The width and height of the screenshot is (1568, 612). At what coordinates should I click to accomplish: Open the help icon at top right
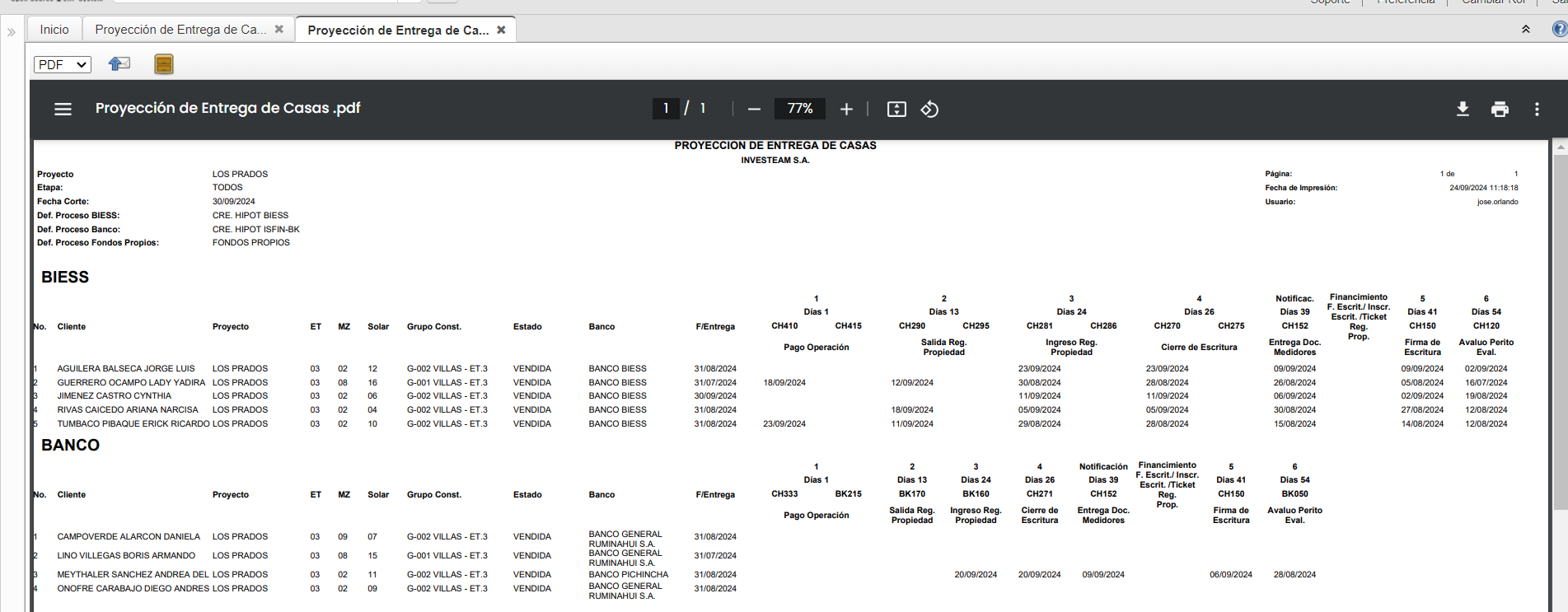coord(1559,30)
